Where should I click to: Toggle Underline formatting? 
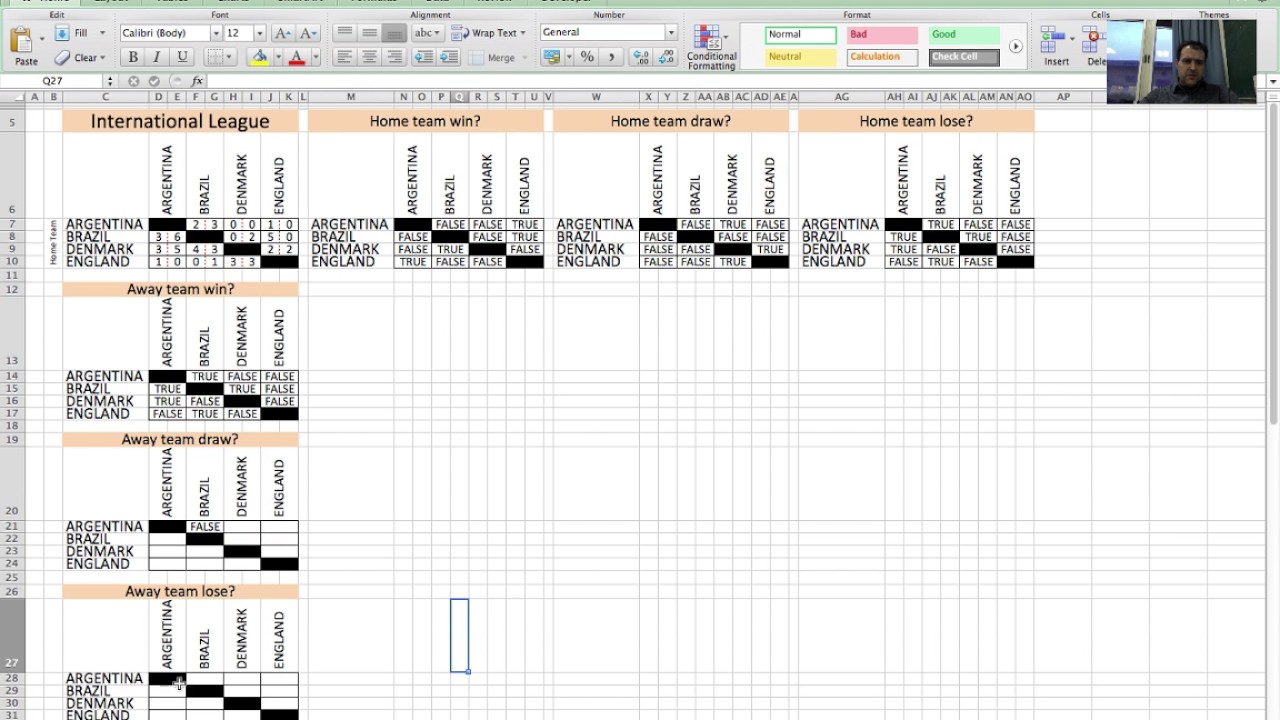182,58
